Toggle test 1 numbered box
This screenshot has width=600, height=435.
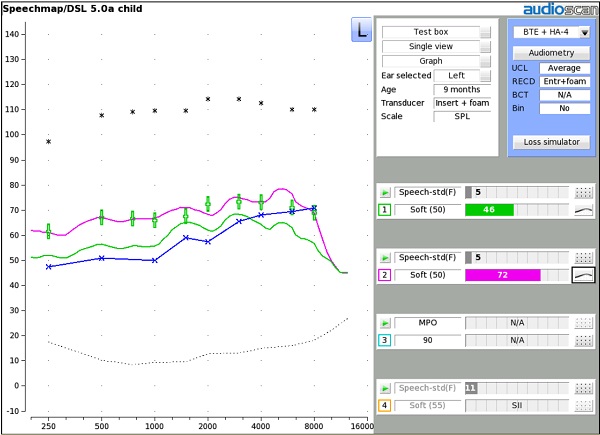pyautogui.click(x=384, y=210)
